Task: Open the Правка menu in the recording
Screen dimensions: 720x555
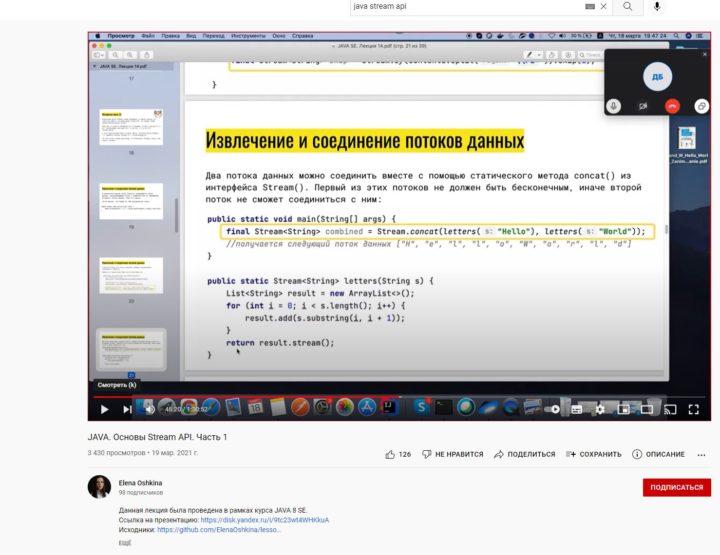Action: (x=170, y=36)
